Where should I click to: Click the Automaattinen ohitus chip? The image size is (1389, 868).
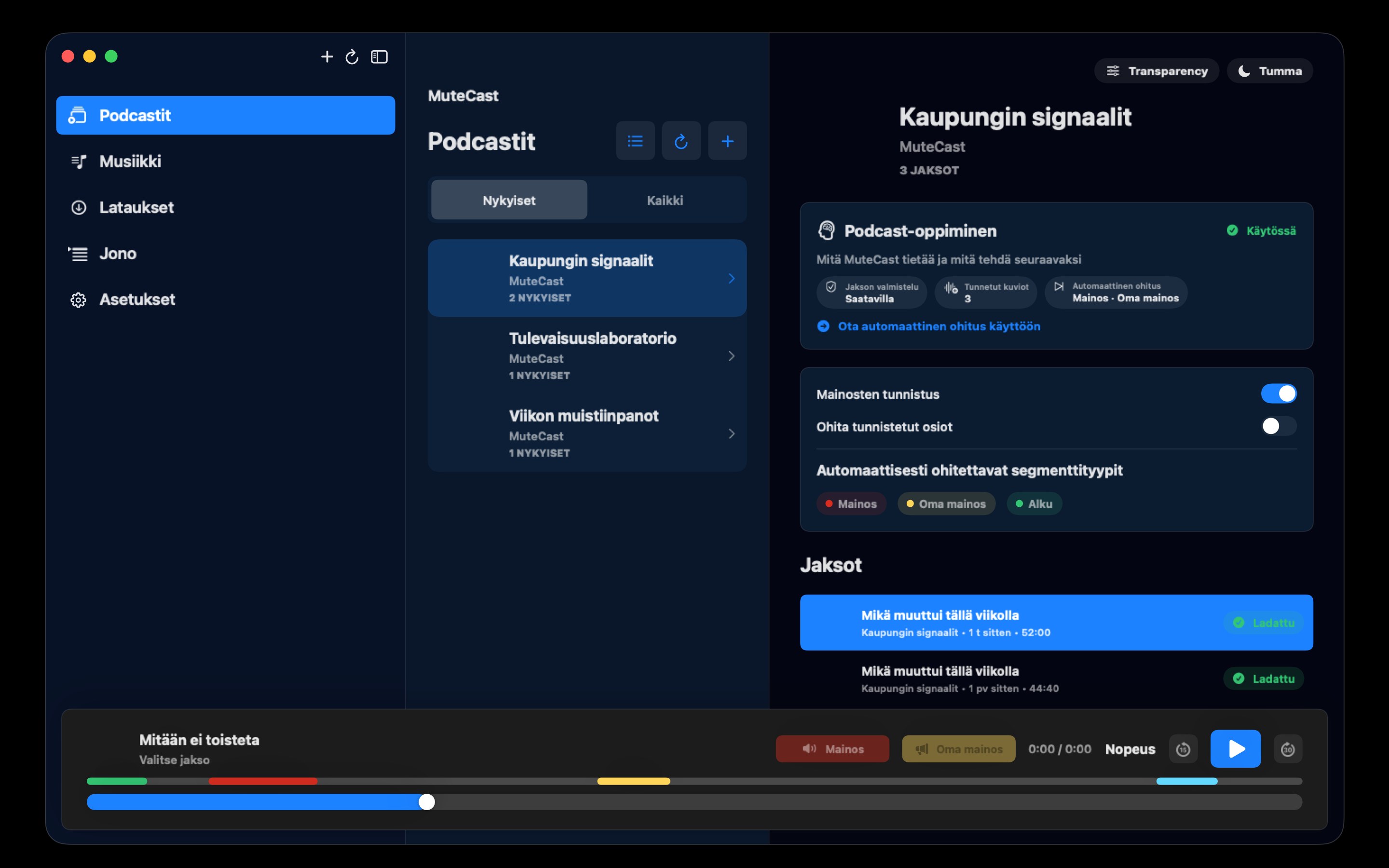tap(1116, 293)
